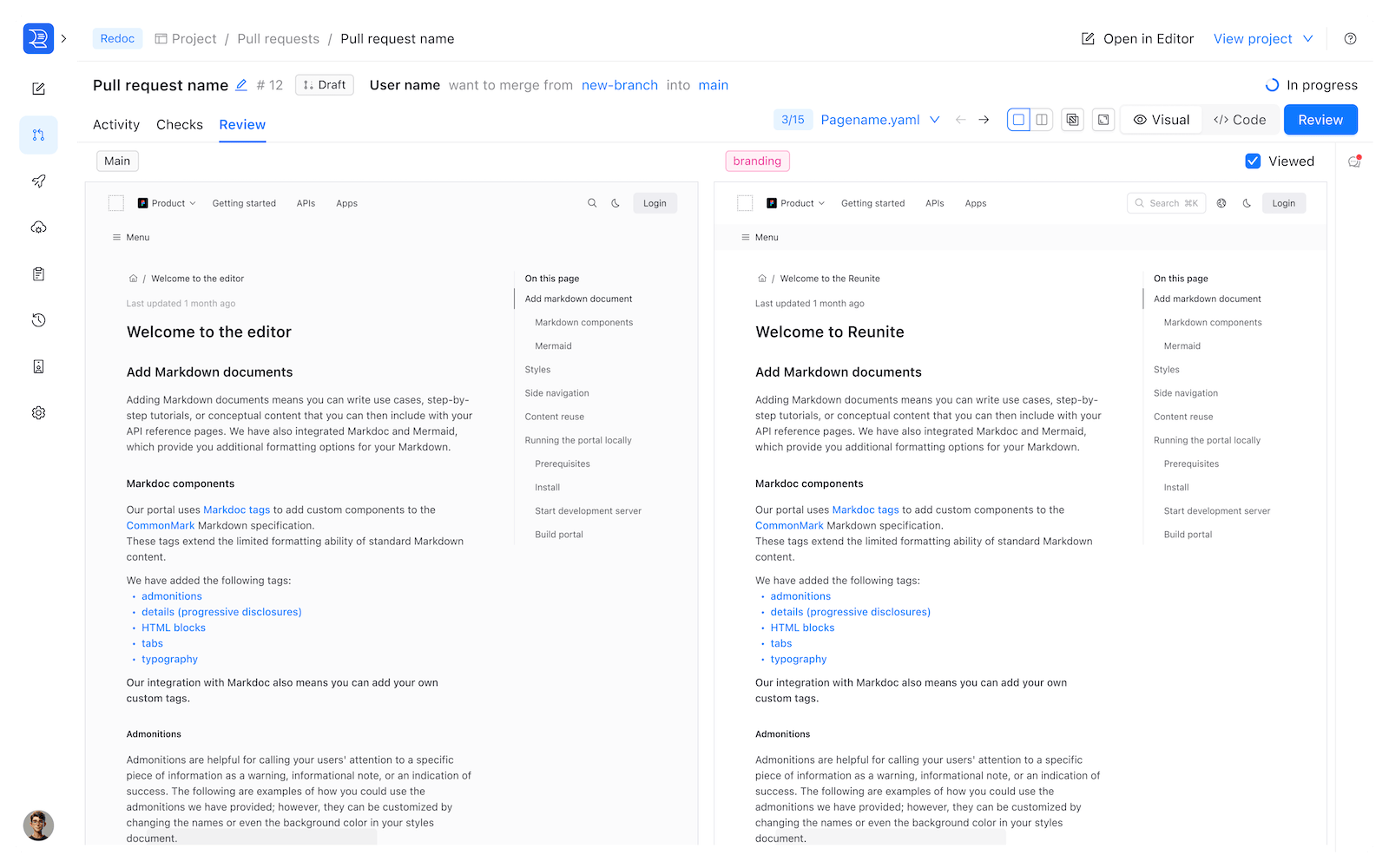This screenshot has height=868, width=1389.
Task: Open the settings gear in the sidebar
Action: (38, 412)
